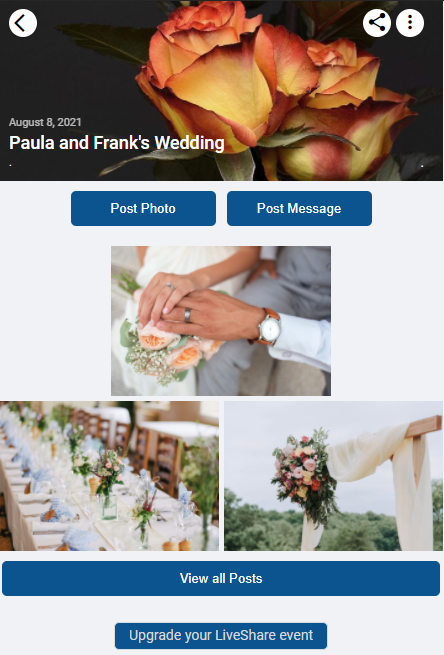This screenshot has width=444, height=655.
Task: Tap the share icon in the header
Action: (377, 23)
